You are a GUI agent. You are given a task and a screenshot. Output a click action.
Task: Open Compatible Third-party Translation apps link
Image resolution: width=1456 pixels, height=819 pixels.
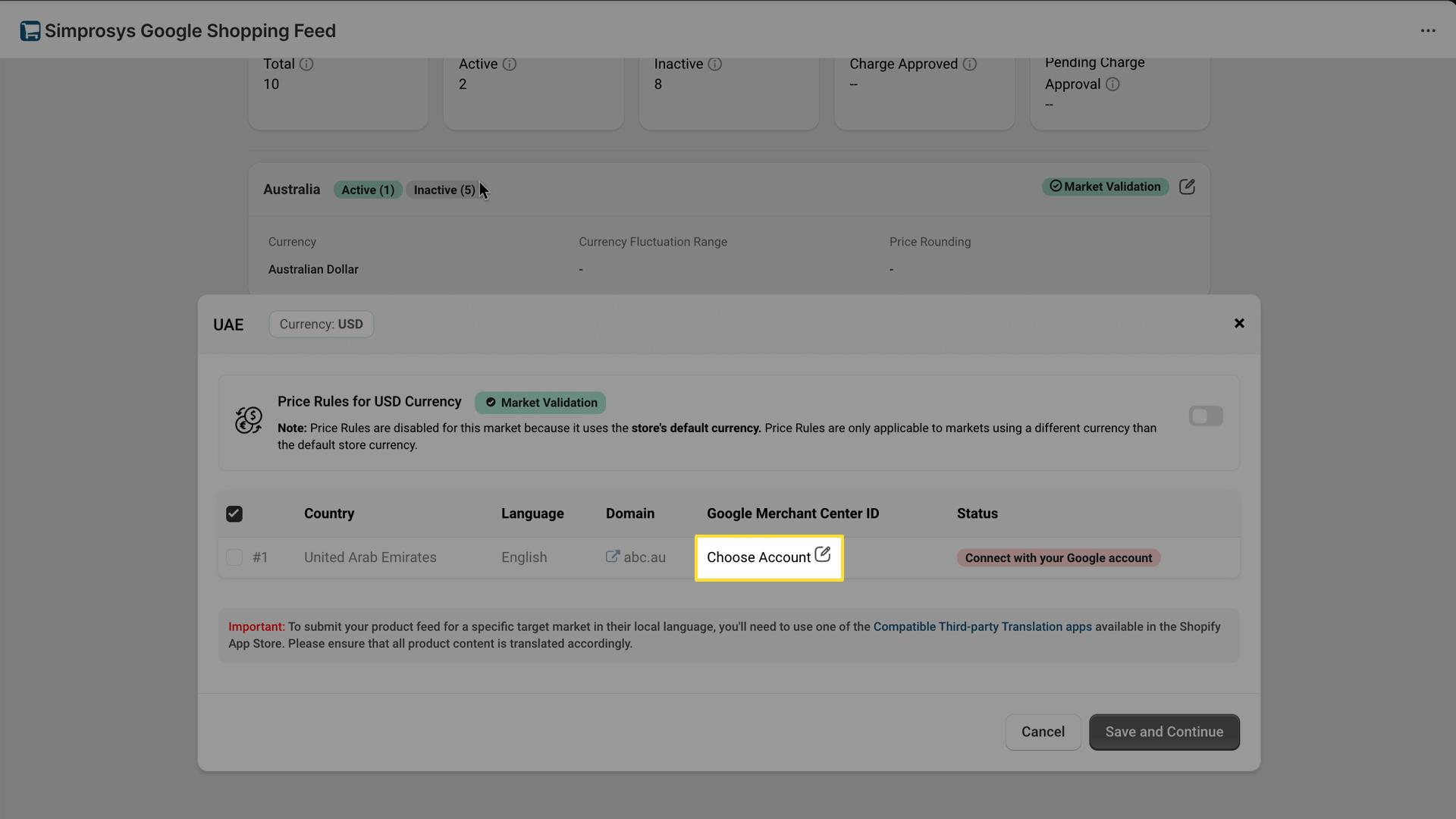(983, 626)
